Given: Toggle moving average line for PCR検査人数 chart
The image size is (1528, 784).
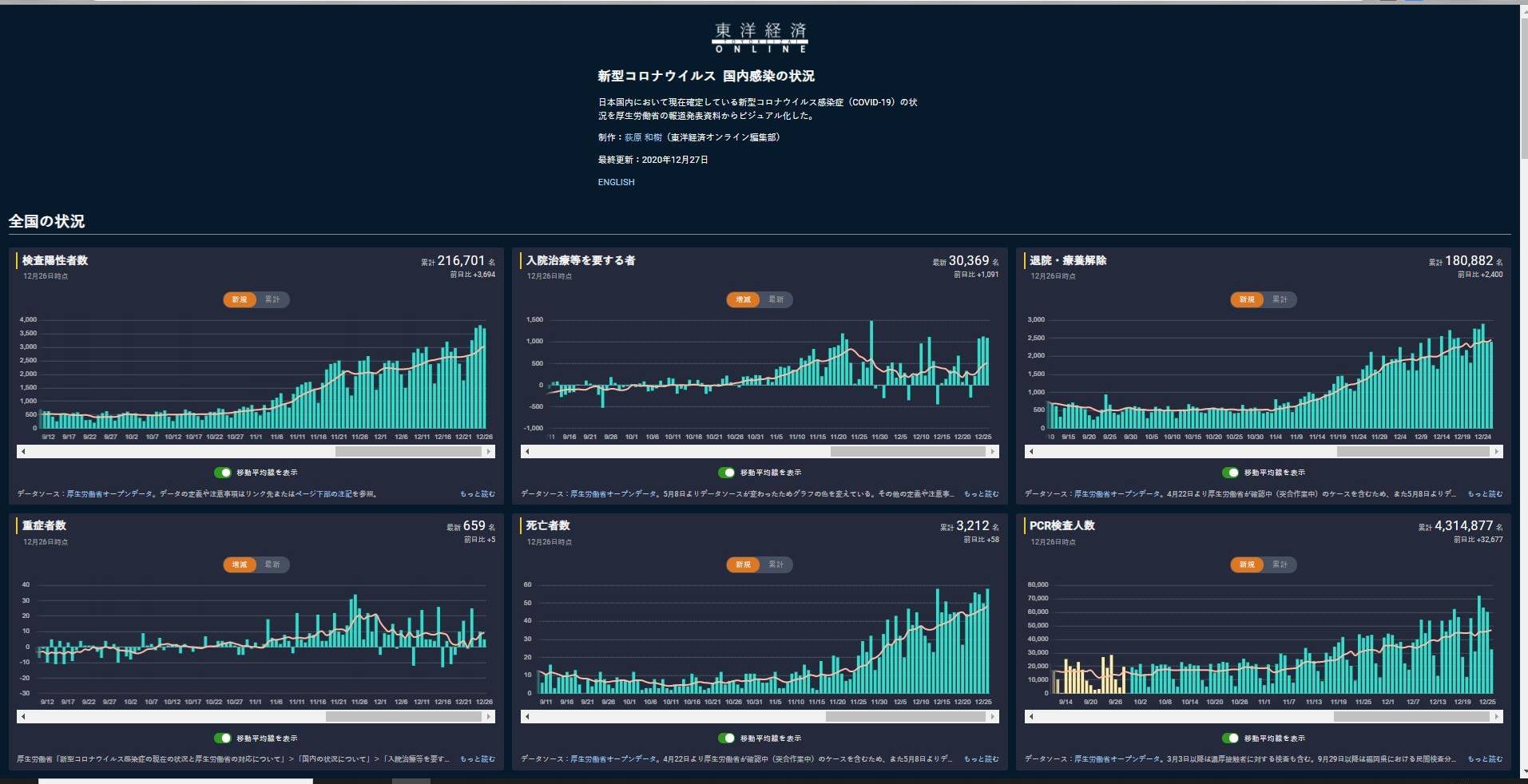Looking at the screenshot, I should 1231,738.
